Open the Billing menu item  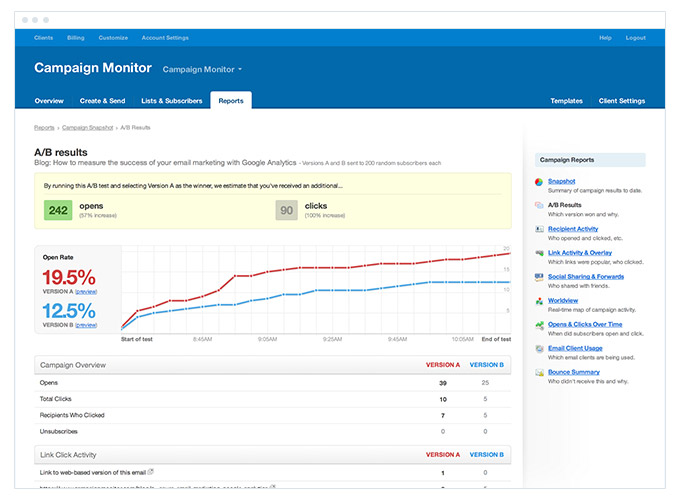75,38
